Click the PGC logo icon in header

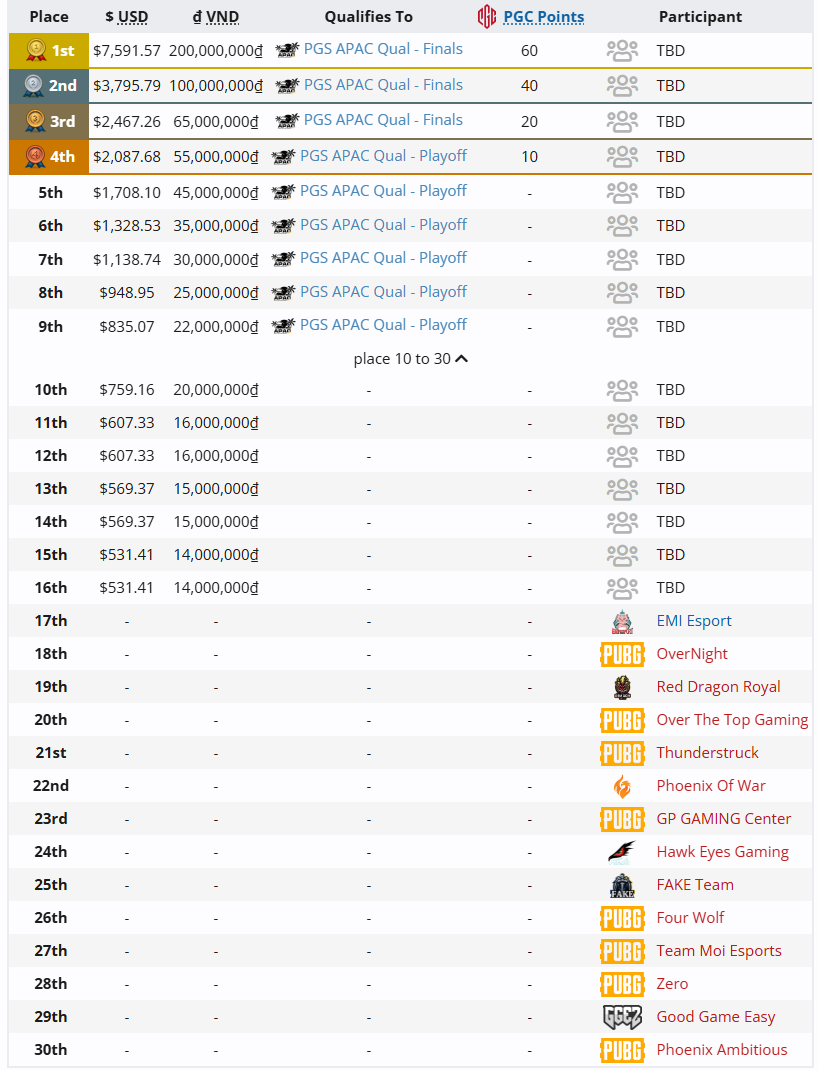tap(486, 16)
